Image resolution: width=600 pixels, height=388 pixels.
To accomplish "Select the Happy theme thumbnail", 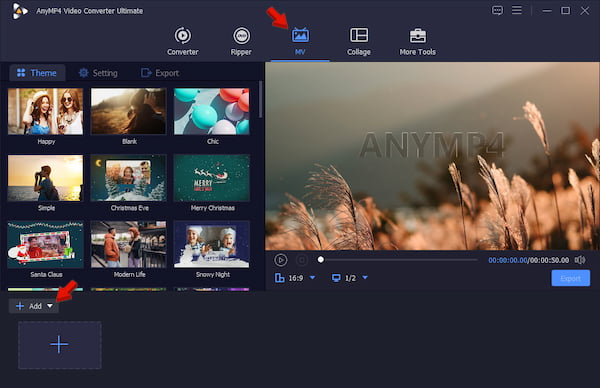I will [45, 111].
